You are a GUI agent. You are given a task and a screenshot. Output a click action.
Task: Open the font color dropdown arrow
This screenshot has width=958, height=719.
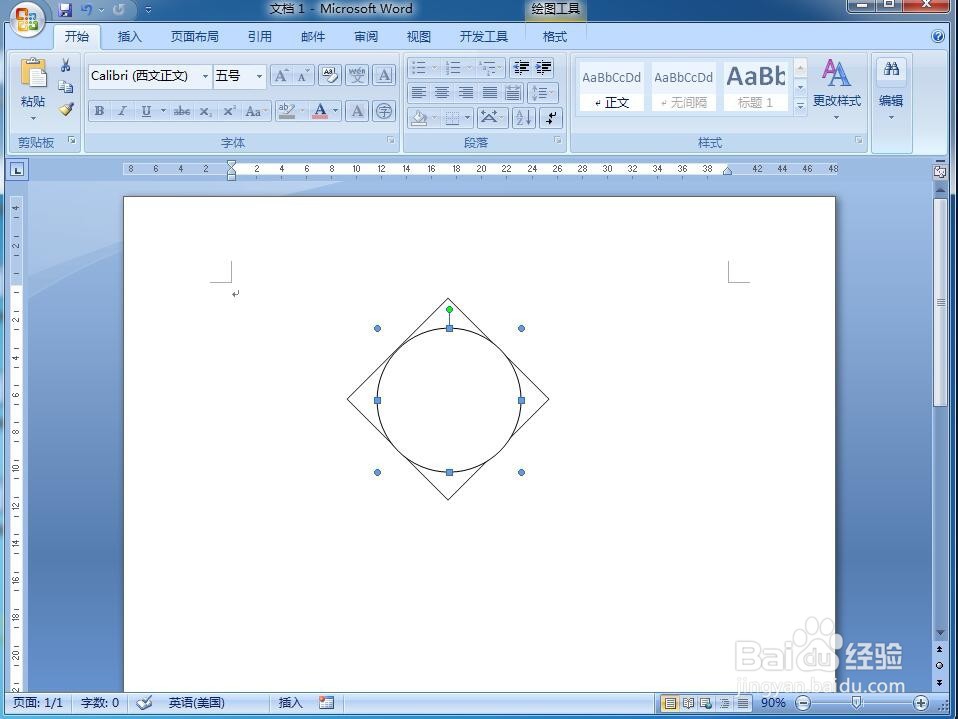click(x=335, y=111)
